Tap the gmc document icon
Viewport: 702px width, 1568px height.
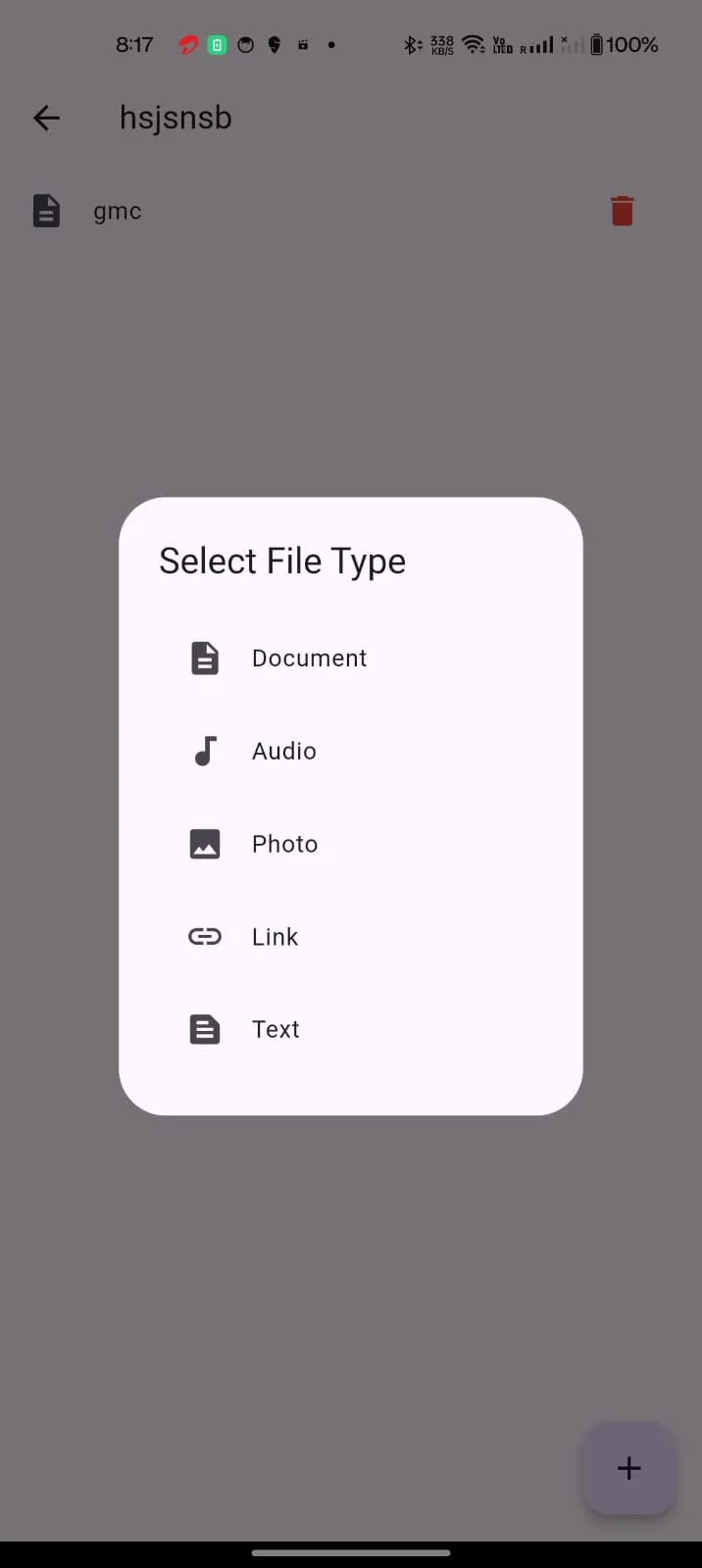point(46,211)
